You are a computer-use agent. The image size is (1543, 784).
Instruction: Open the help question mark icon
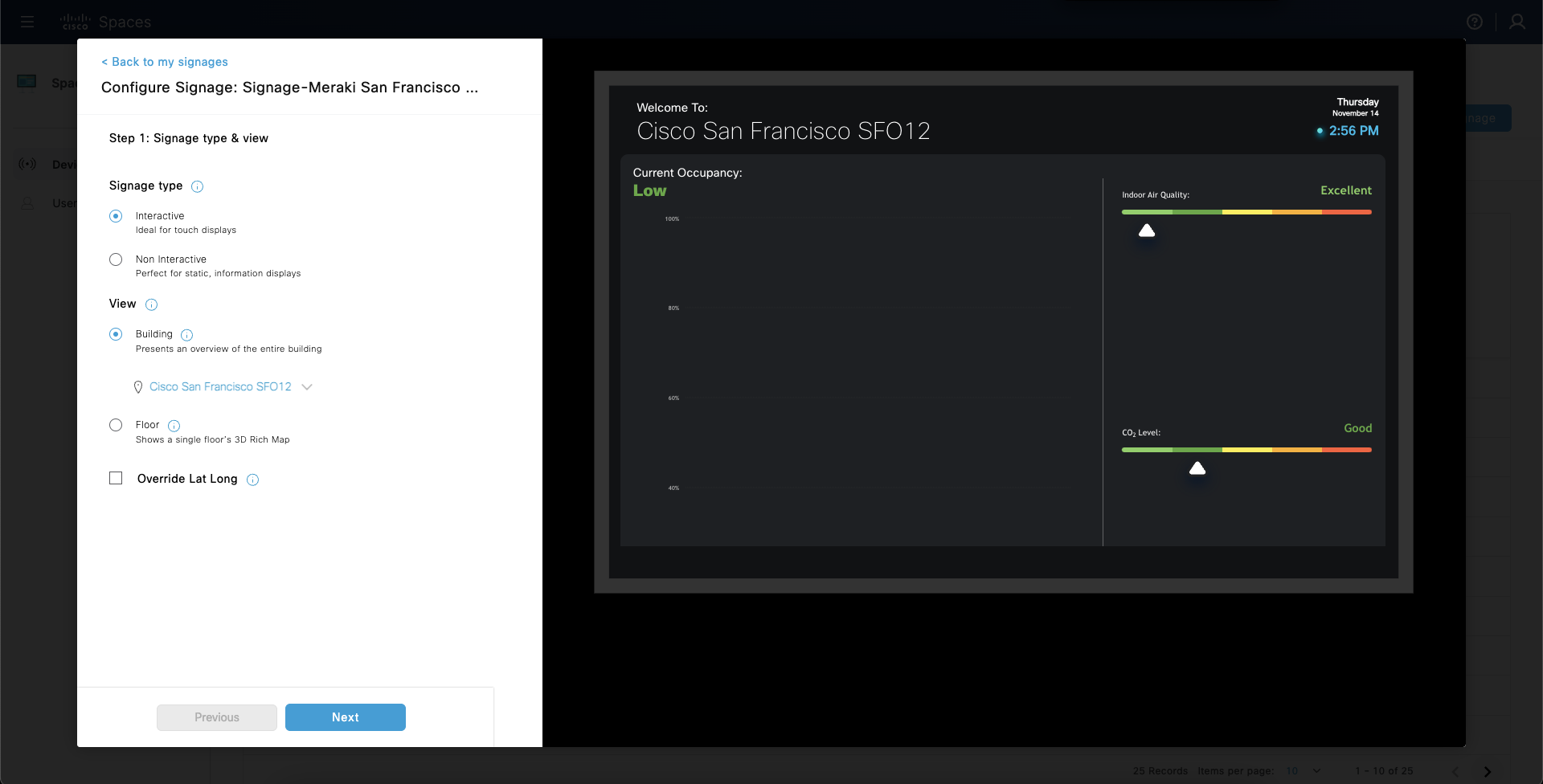pyautogui.click(x=1474, y=22)
